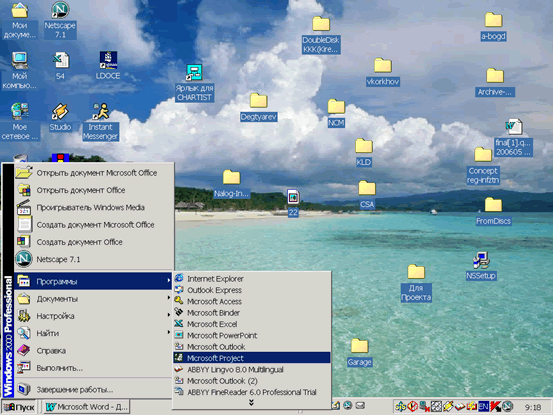
Task: Open the LDOCE desktop shortcut
Action: click(x=108, y=65)
